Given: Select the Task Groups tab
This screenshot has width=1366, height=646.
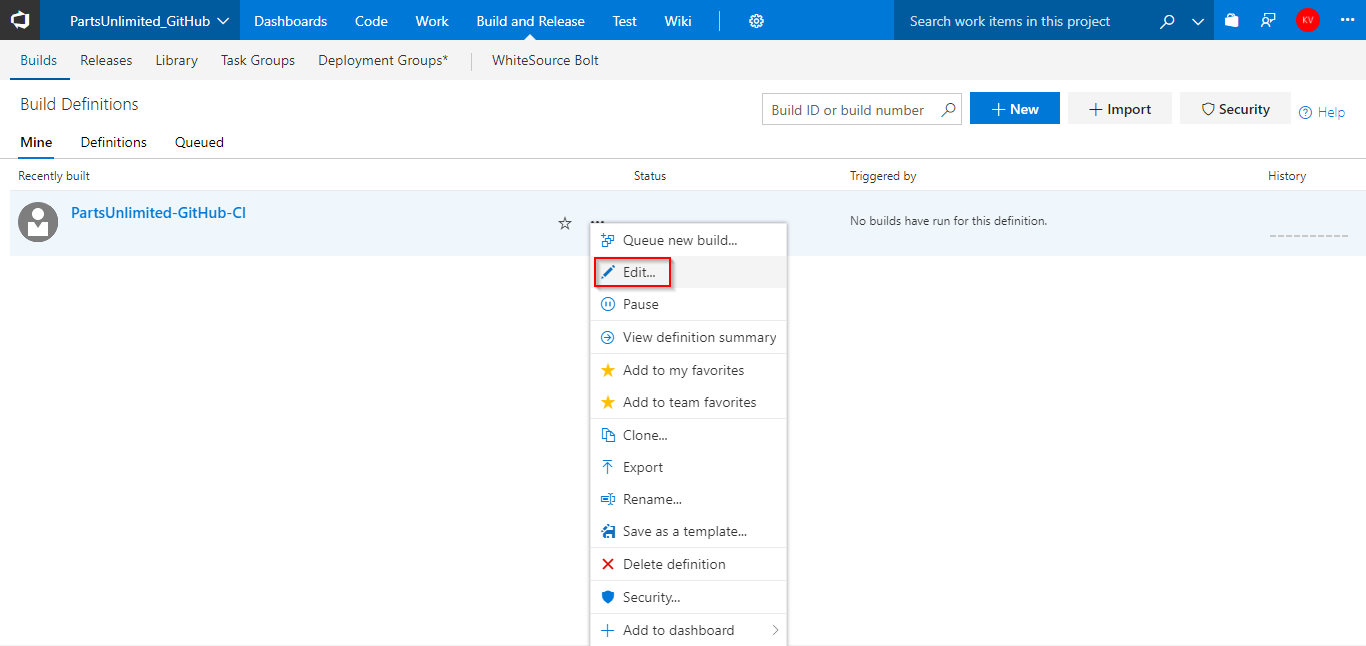Looking at the screenshot, I should (x=258, y=60).
